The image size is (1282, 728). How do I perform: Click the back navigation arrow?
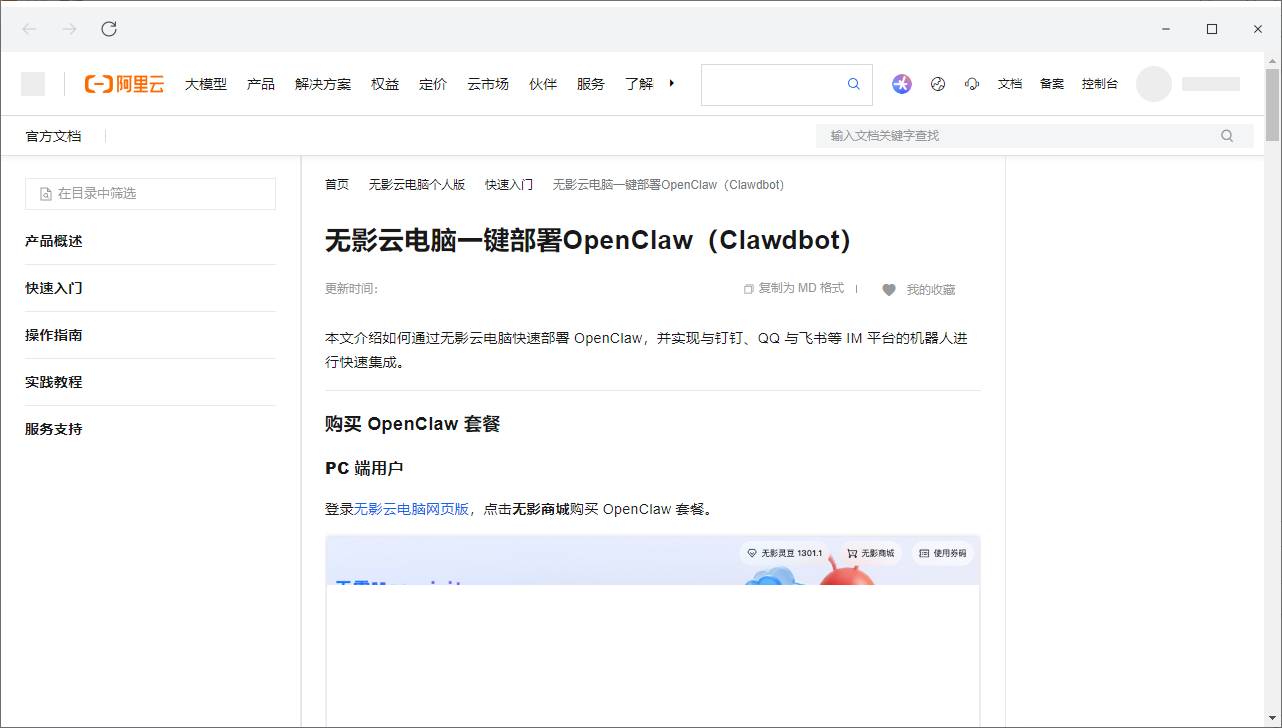[x=28, y=29]
